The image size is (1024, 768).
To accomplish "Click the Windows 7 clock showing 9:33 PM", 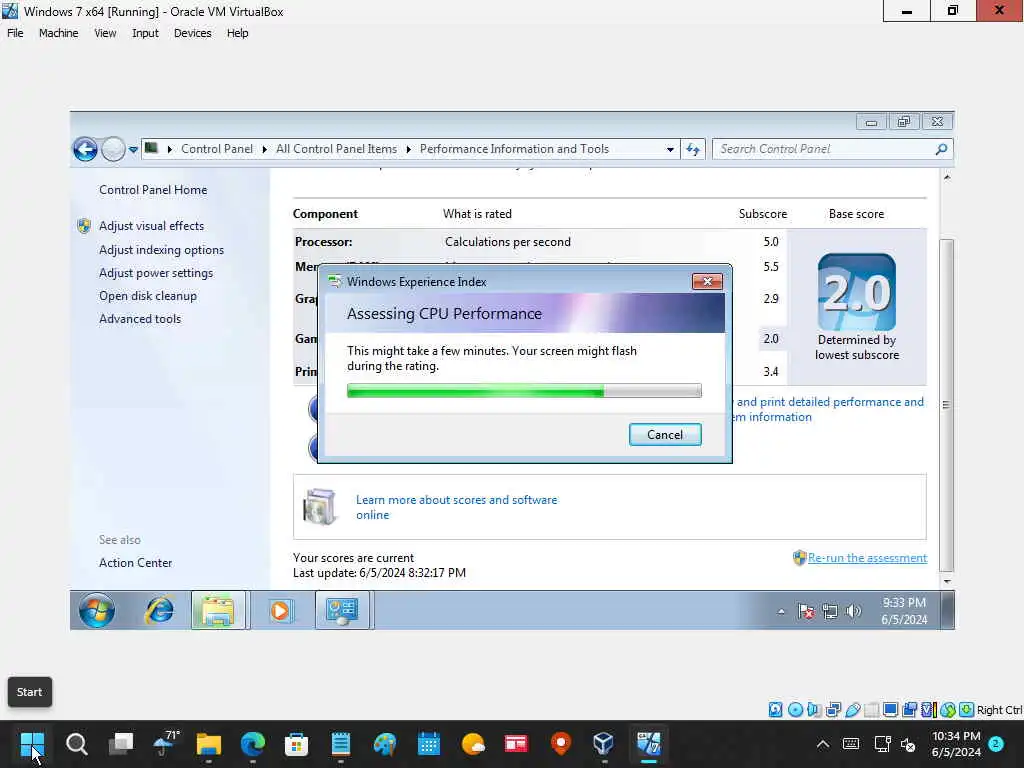I will tap(904, 611).
